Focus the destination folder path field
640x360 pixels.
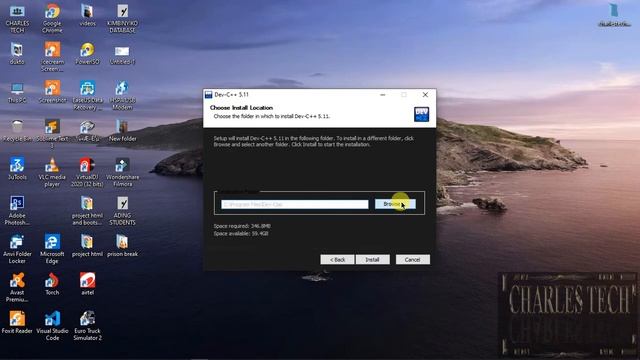click(x=295, y=204)
